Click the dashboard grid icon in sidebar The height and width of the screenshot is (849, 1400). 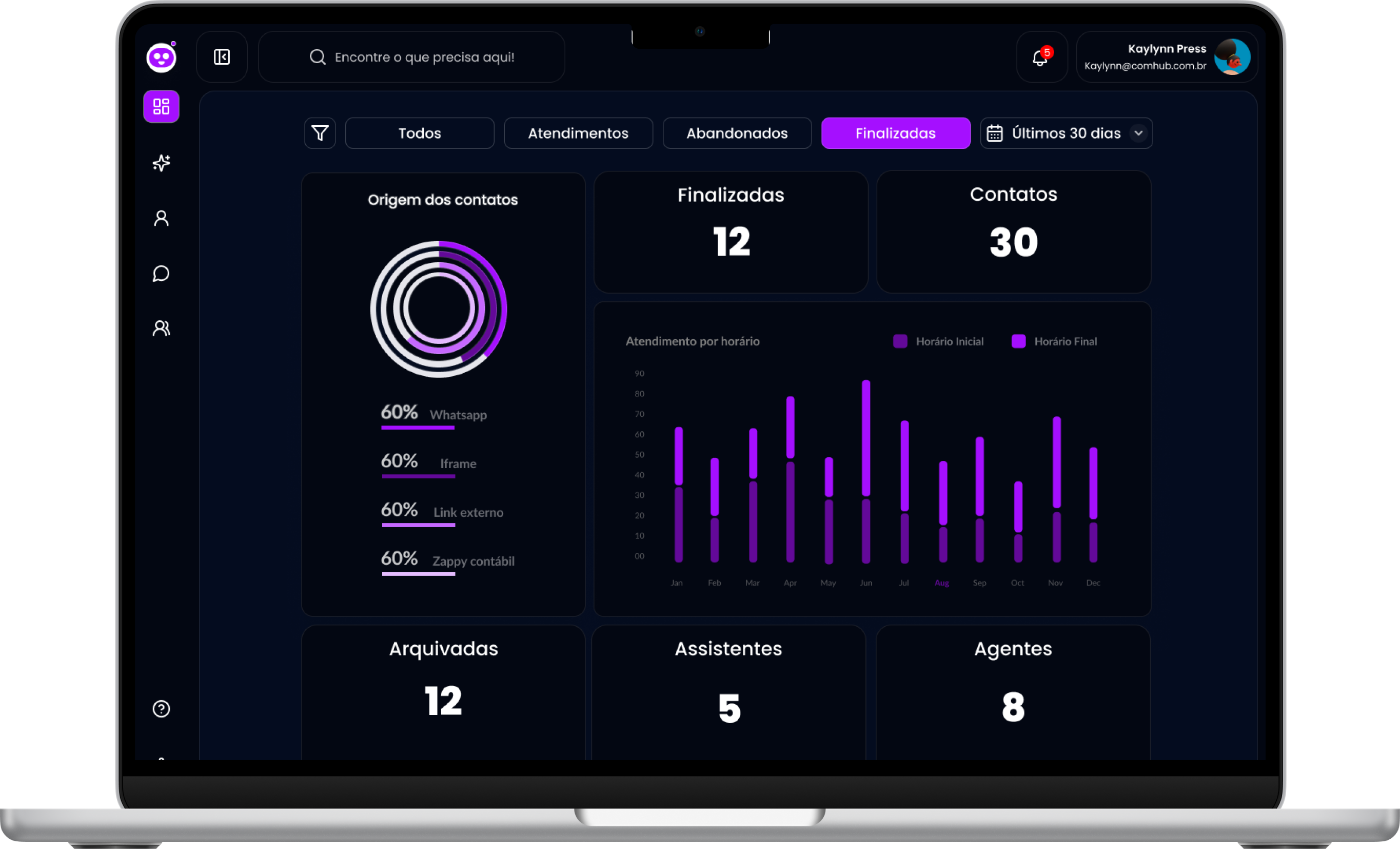pos(162,106)
